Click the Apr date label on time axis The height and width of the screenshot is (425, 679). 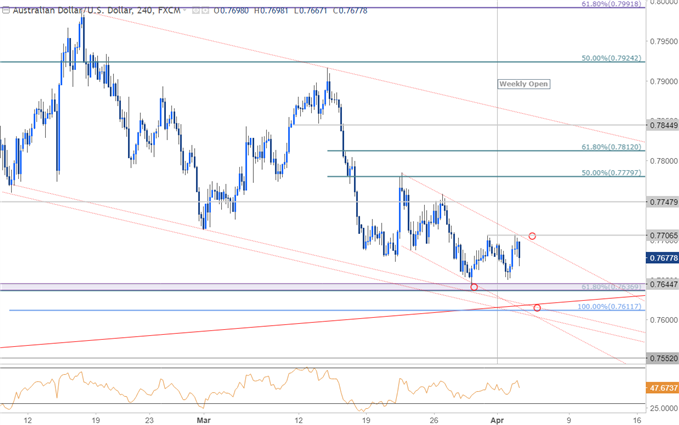pos(497,420)
